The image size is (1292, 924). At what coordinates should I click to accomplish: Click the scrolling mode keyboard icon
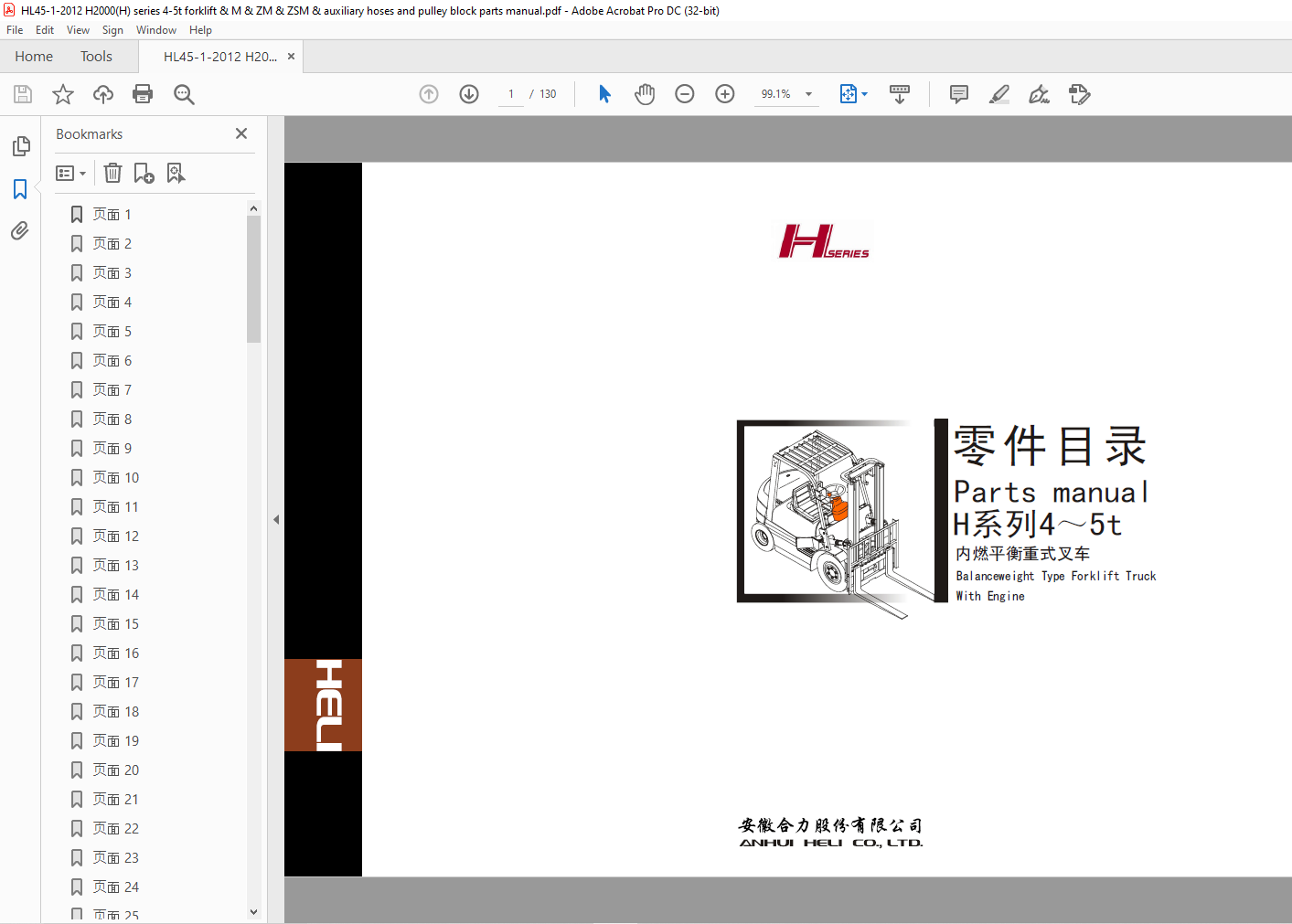point(900,94)
